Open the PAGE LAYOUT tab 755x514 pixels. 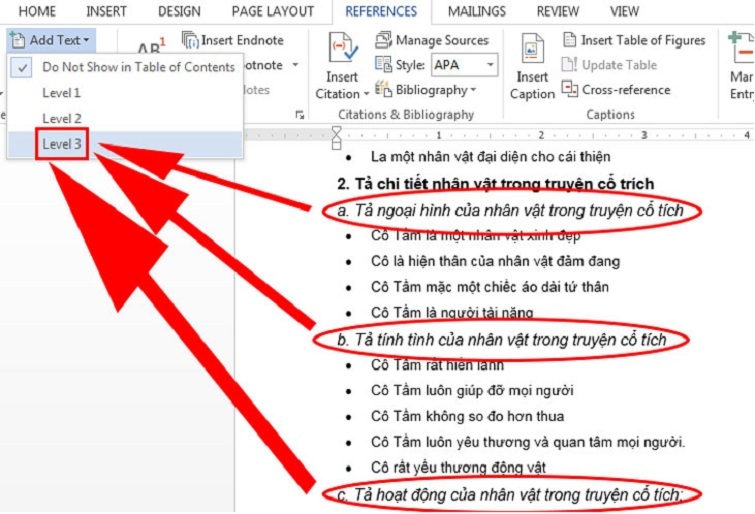pyautogui.click(x=273, y=12)
